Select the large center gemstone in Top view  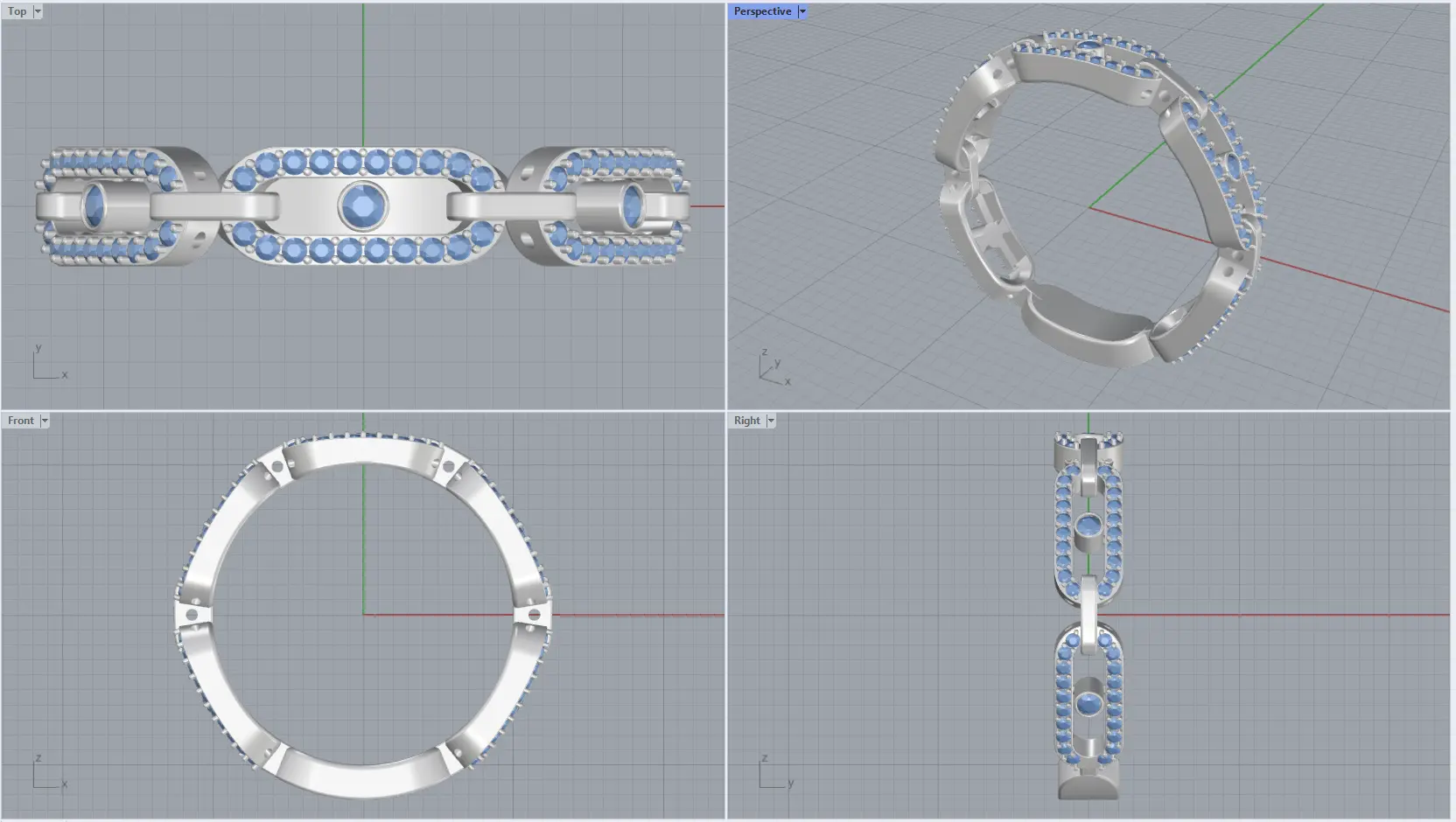[362, 206]
